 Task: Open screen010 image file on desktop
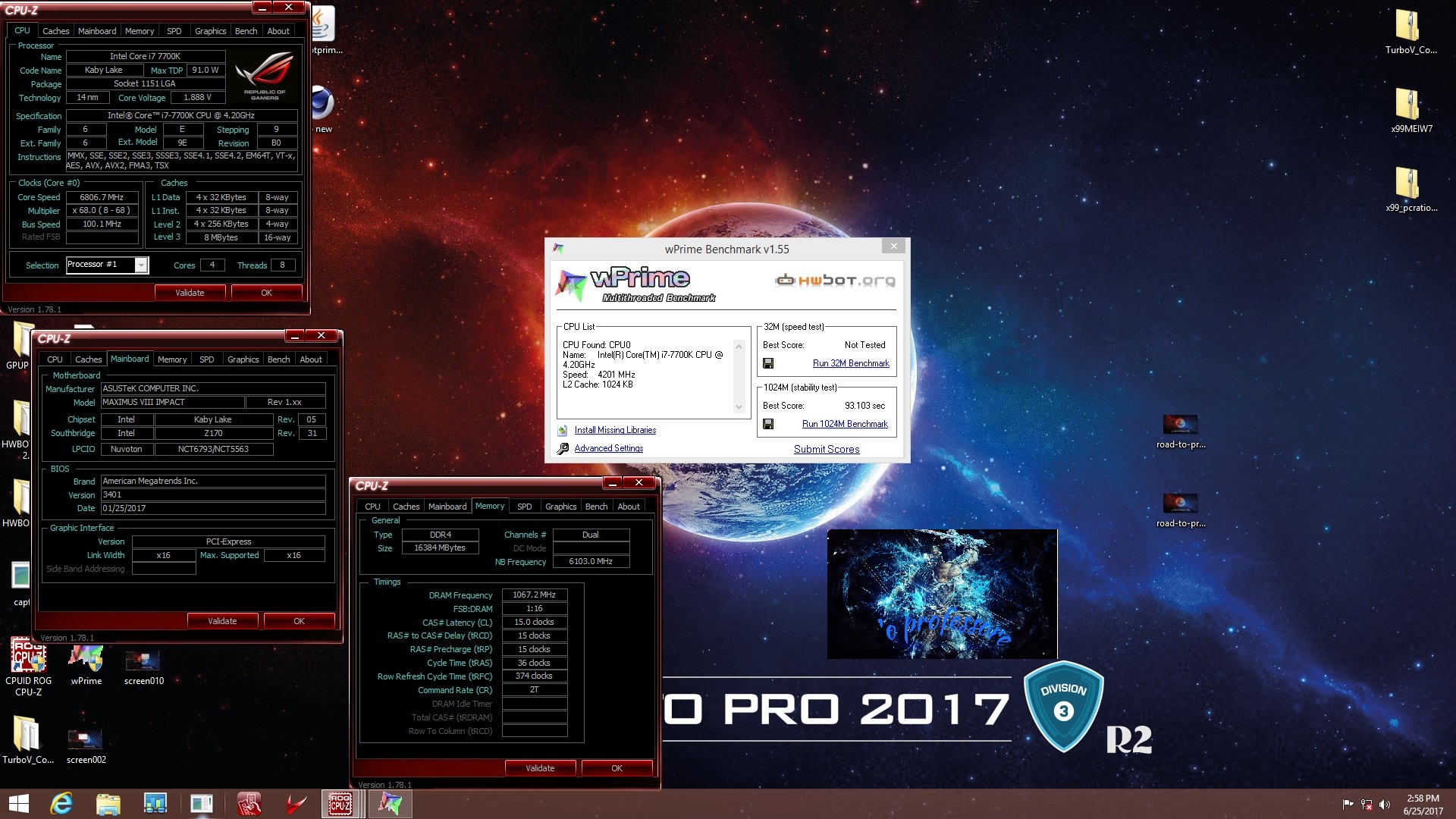pyautogui.click(x=143, y=667)
